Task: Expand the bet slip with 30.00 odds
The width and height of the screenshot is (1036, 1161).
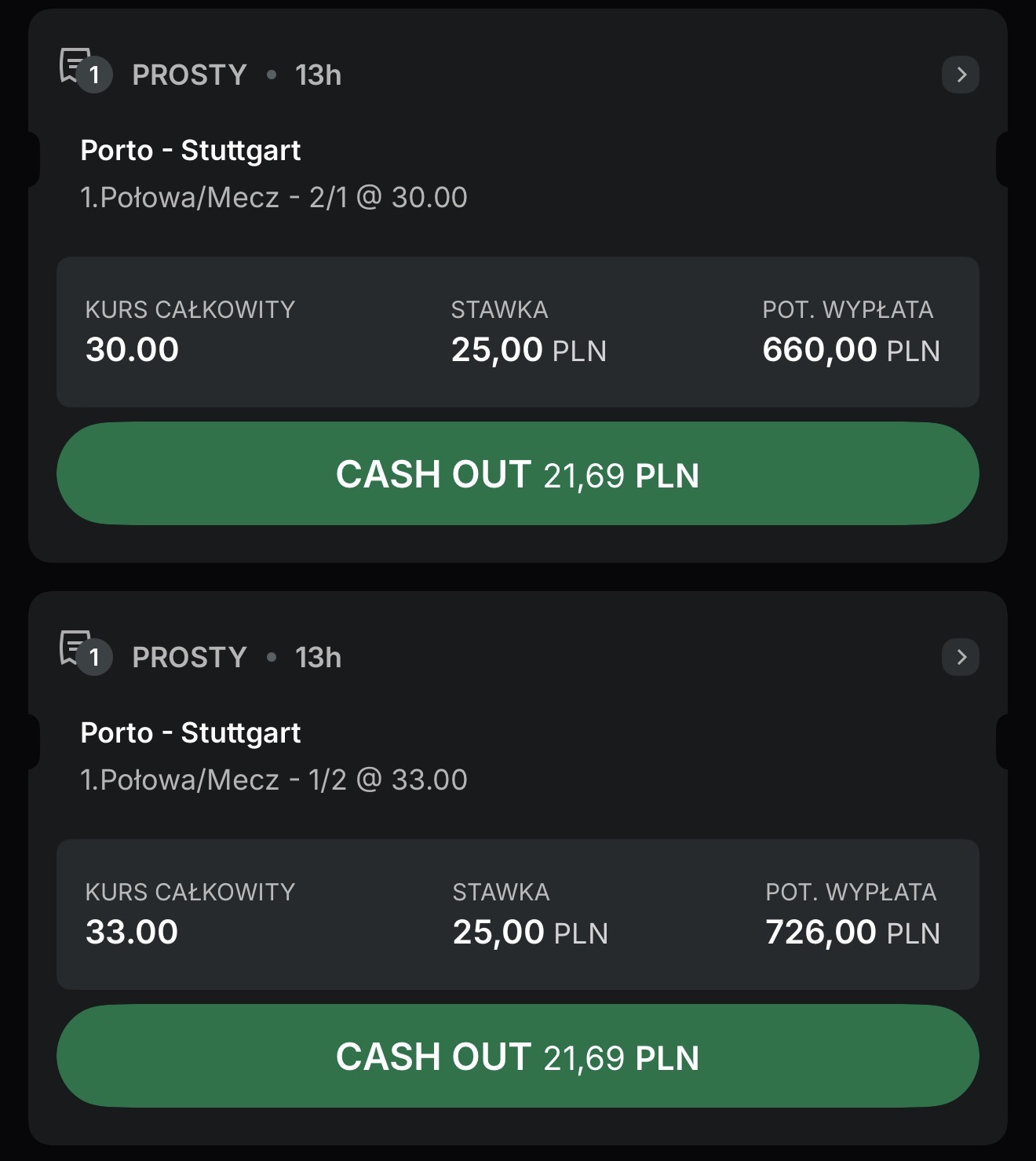Action: tap(960, 75)
